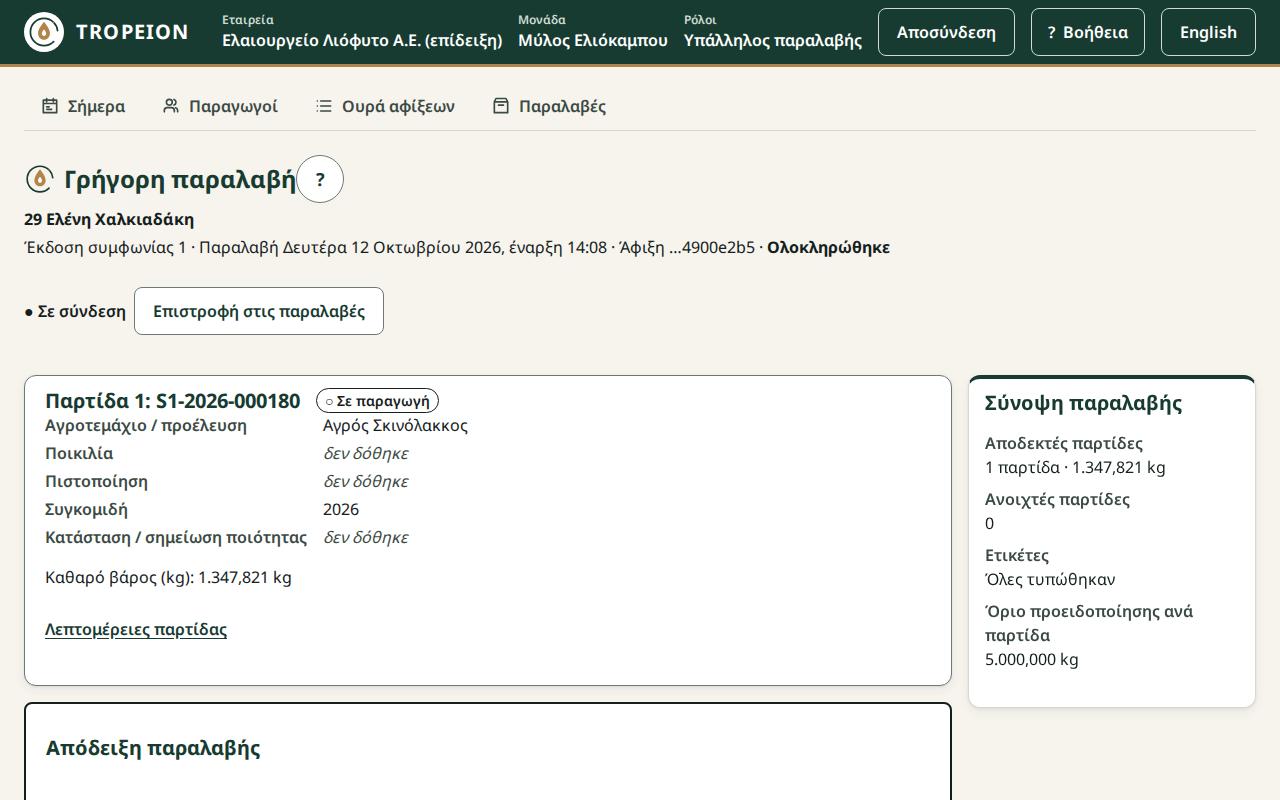Click the Όλες τυπώθηκαν labels status
Viewport: 1280px width, 800px height.
tap(1050, 579)
